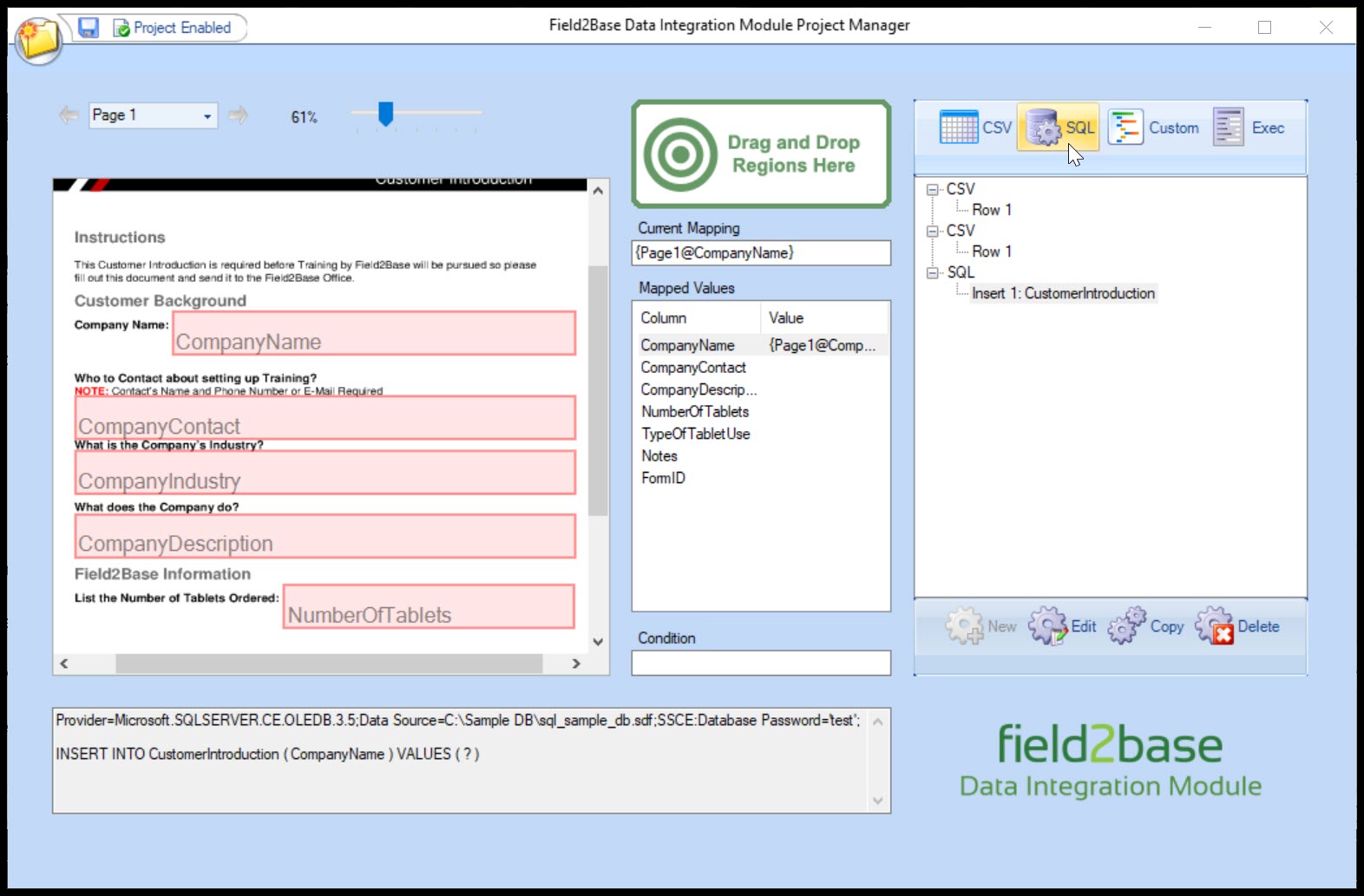Image resolution: width=1364 pixels, height=896 pixels.
Task: Select Row 1 under the second CSV
Action: point(992,252)
